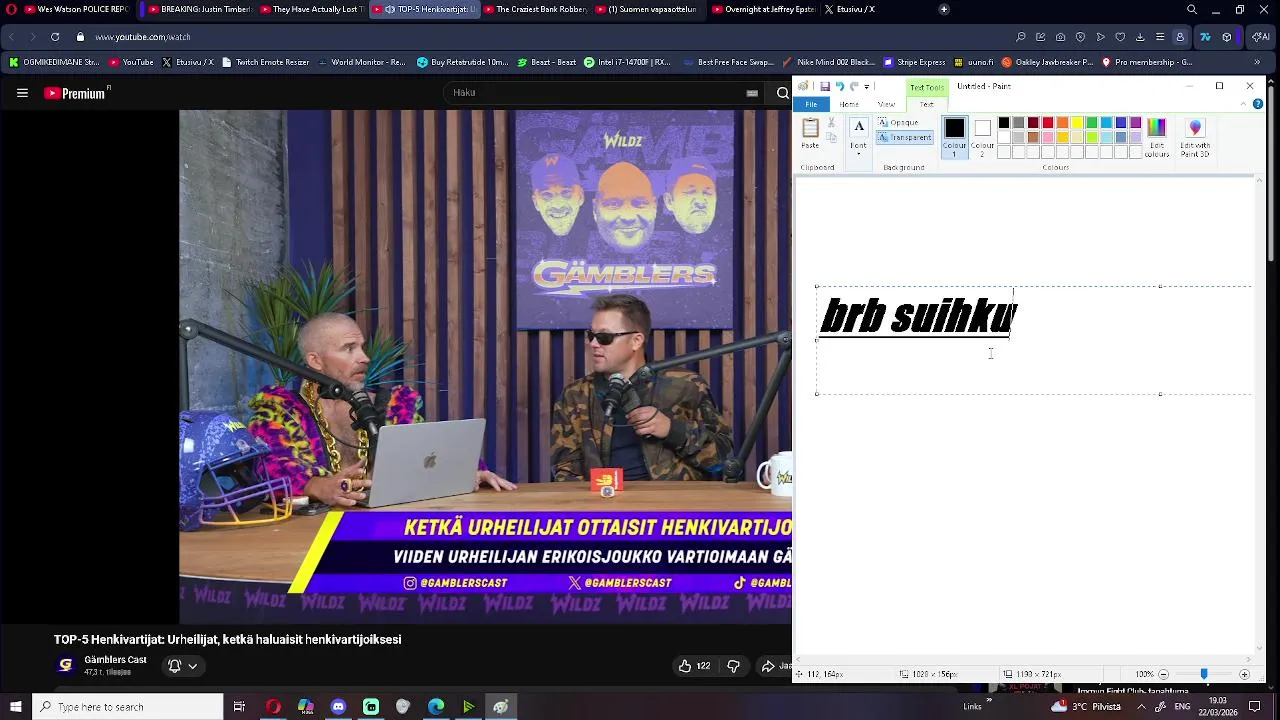The height and width of the screenshot is (720, 1280).
Task: Pick the red swatch in the palette
Action: [1047, 123]
